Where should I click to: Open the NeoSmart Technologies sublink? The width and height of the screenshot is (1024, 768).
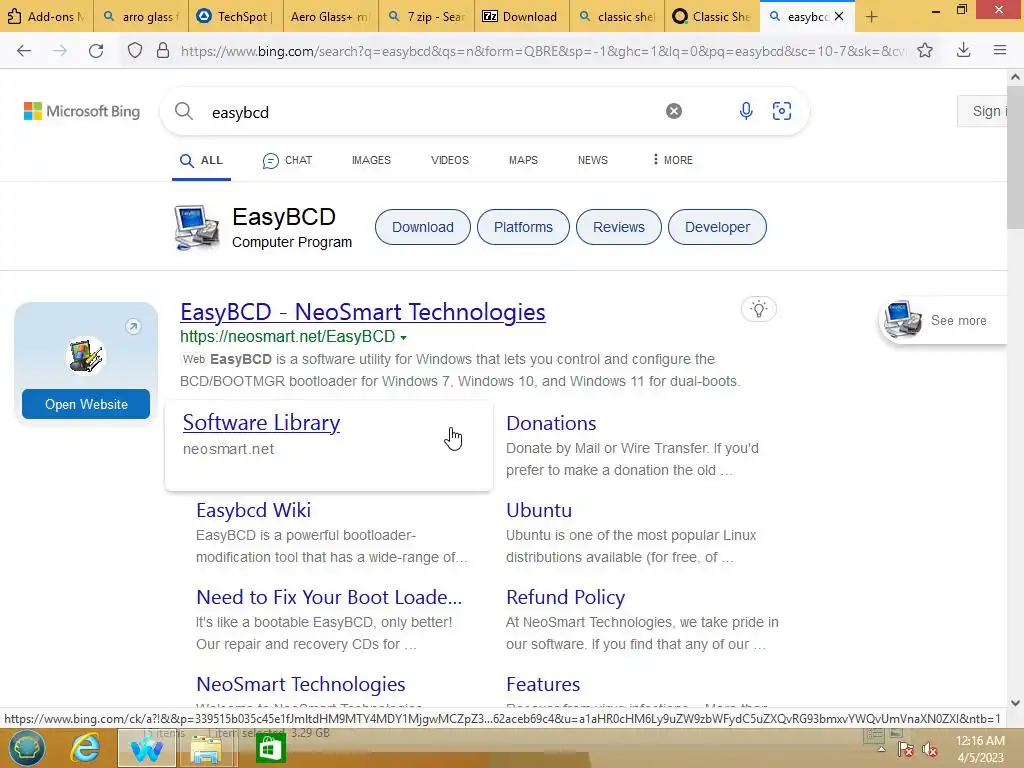click(x=300, y=684)
